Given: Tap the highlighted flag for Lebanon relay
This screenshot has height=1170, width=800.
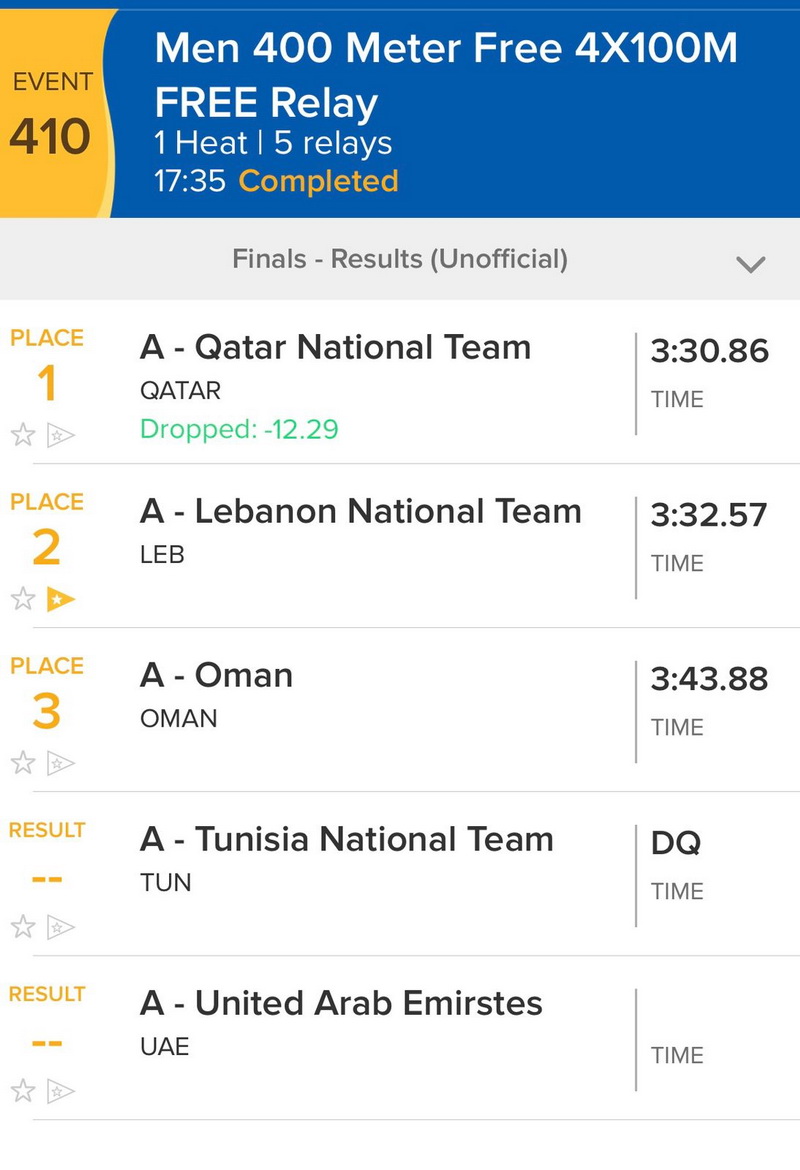Looking at the screenshot, I should click(61, 599).
